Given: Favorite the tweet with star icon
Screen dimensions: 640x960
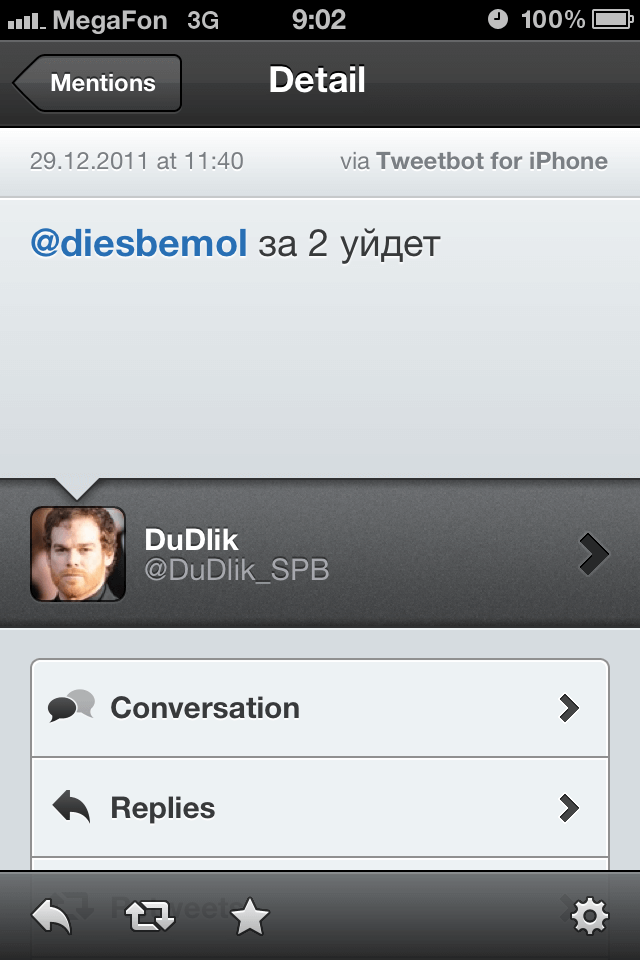Looking at the screenshot, I should pos(249,916).
